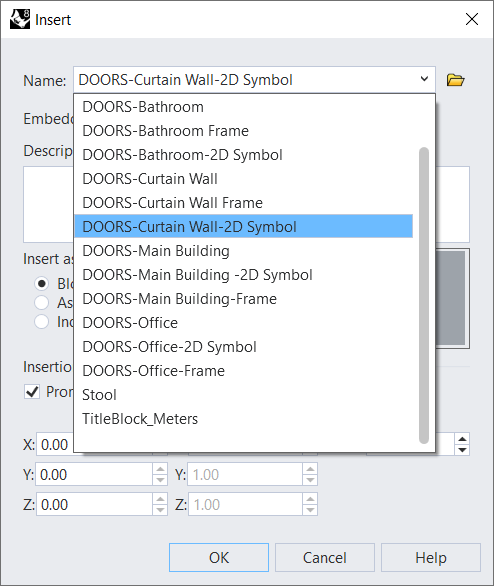
Task: Close the Insert dialog window
Action: [472, 19]
